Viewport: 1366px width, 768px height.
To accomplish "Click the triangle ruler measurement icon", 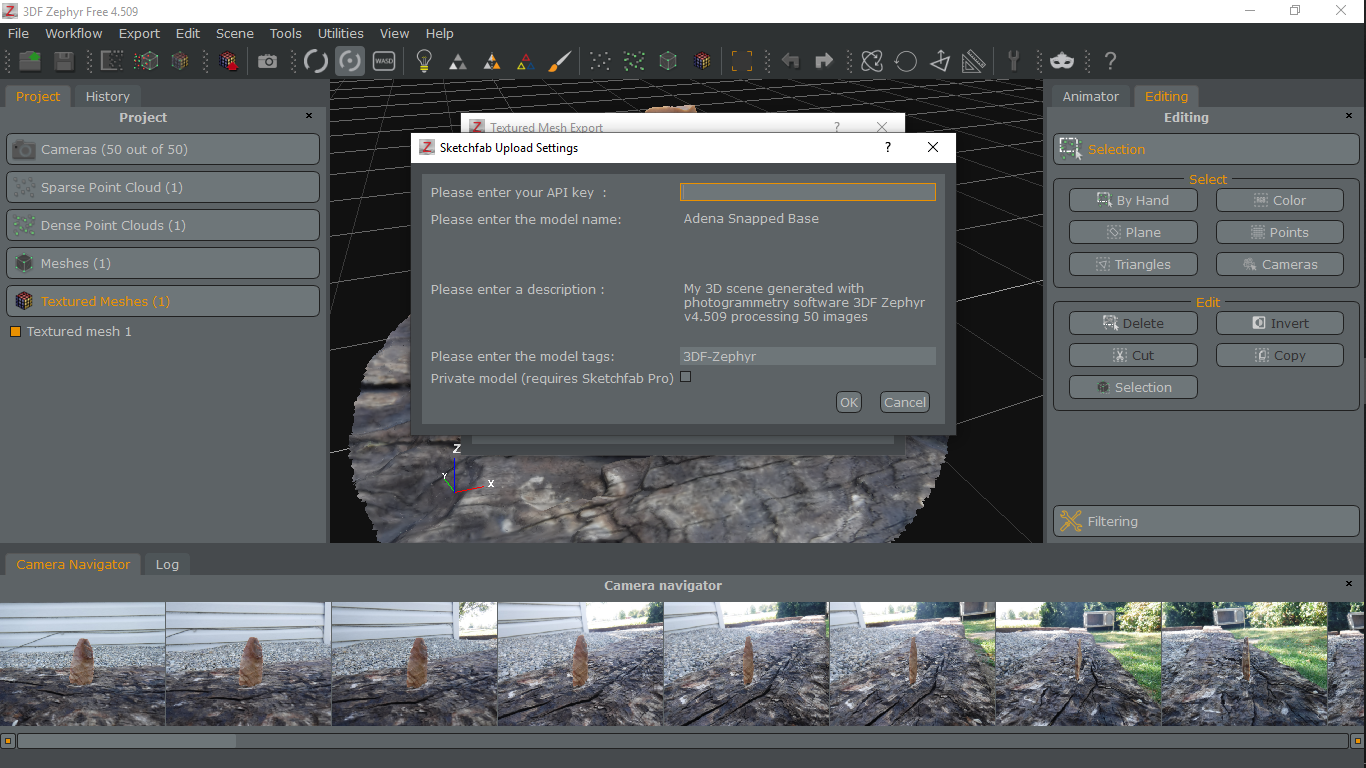I will pos(973,61).
